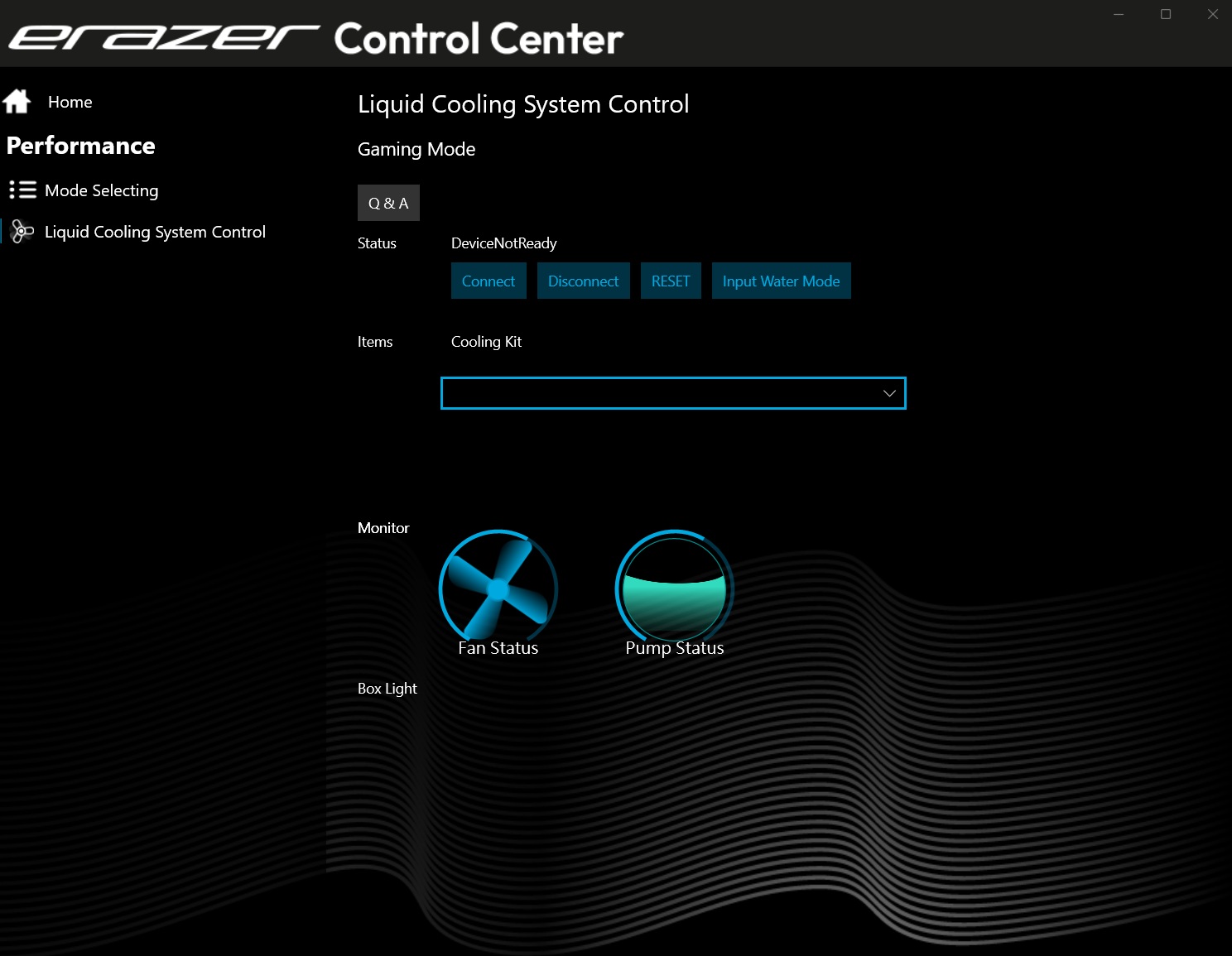1232x956 pixels.
Task: Click the Mode Selecting list icon
Action: (22, 190)
